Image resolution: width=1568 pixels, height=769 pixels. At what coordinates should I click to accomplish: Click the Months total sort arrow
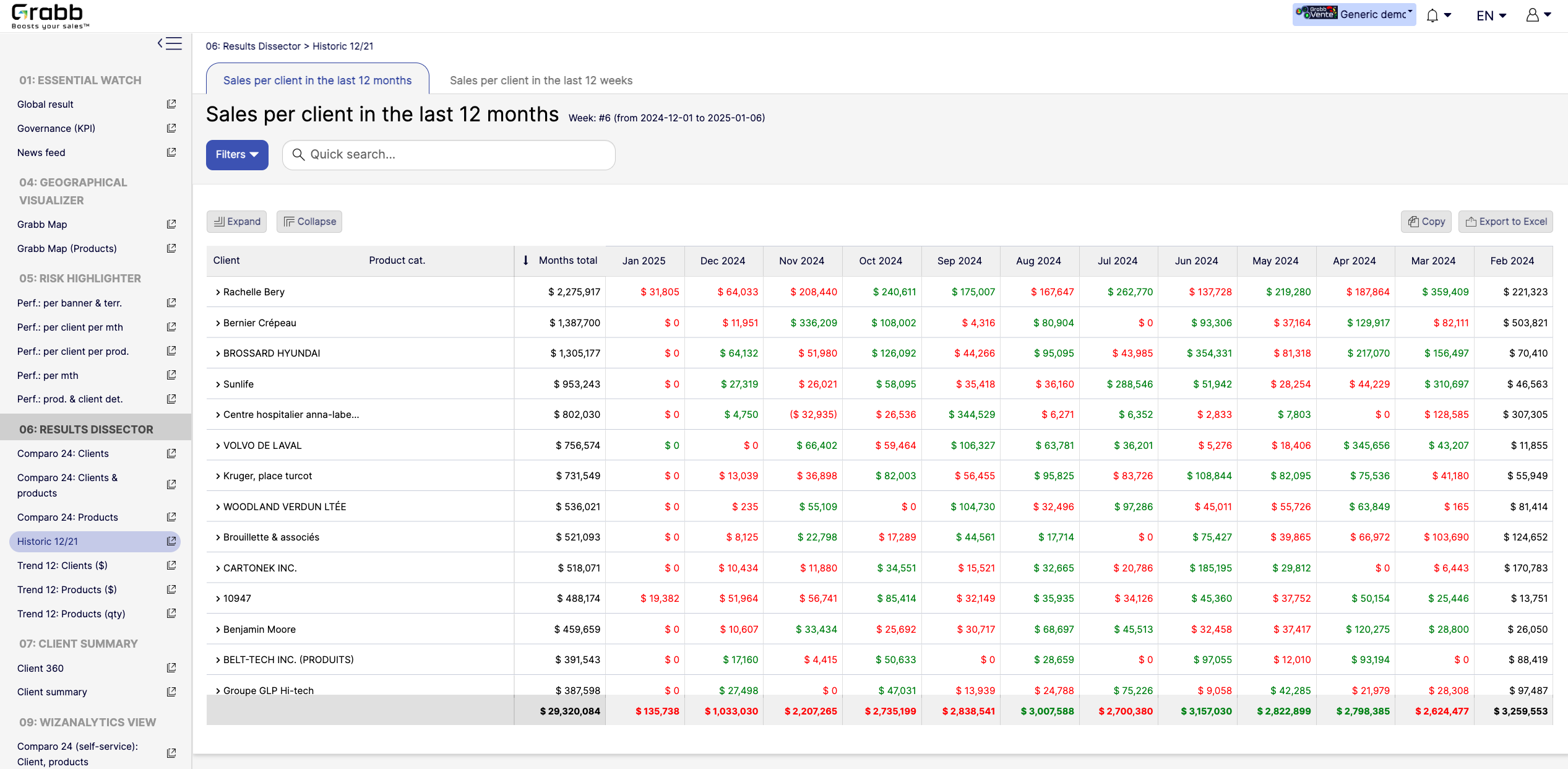pyautogui.click(x=525, y=261)
